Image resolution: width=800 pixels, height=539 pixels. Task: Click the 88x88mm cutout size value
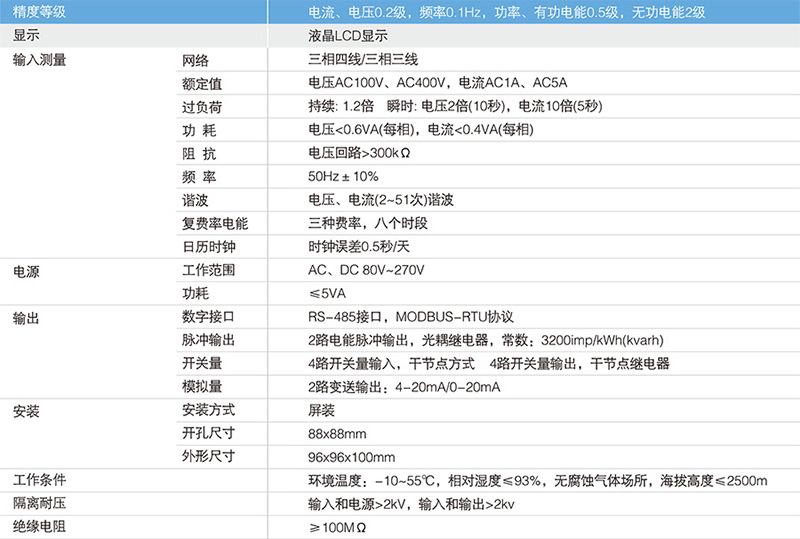(x=337, y=434)
